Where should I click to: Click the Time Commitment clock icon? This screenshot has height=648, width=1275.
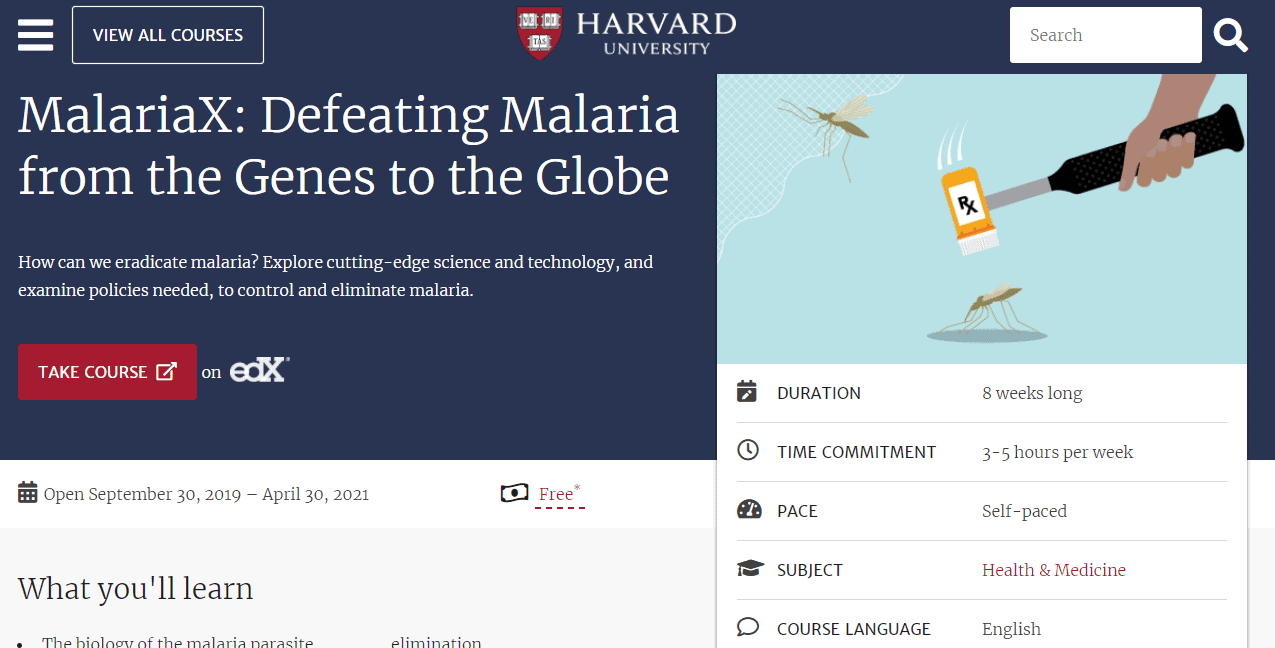747,451
